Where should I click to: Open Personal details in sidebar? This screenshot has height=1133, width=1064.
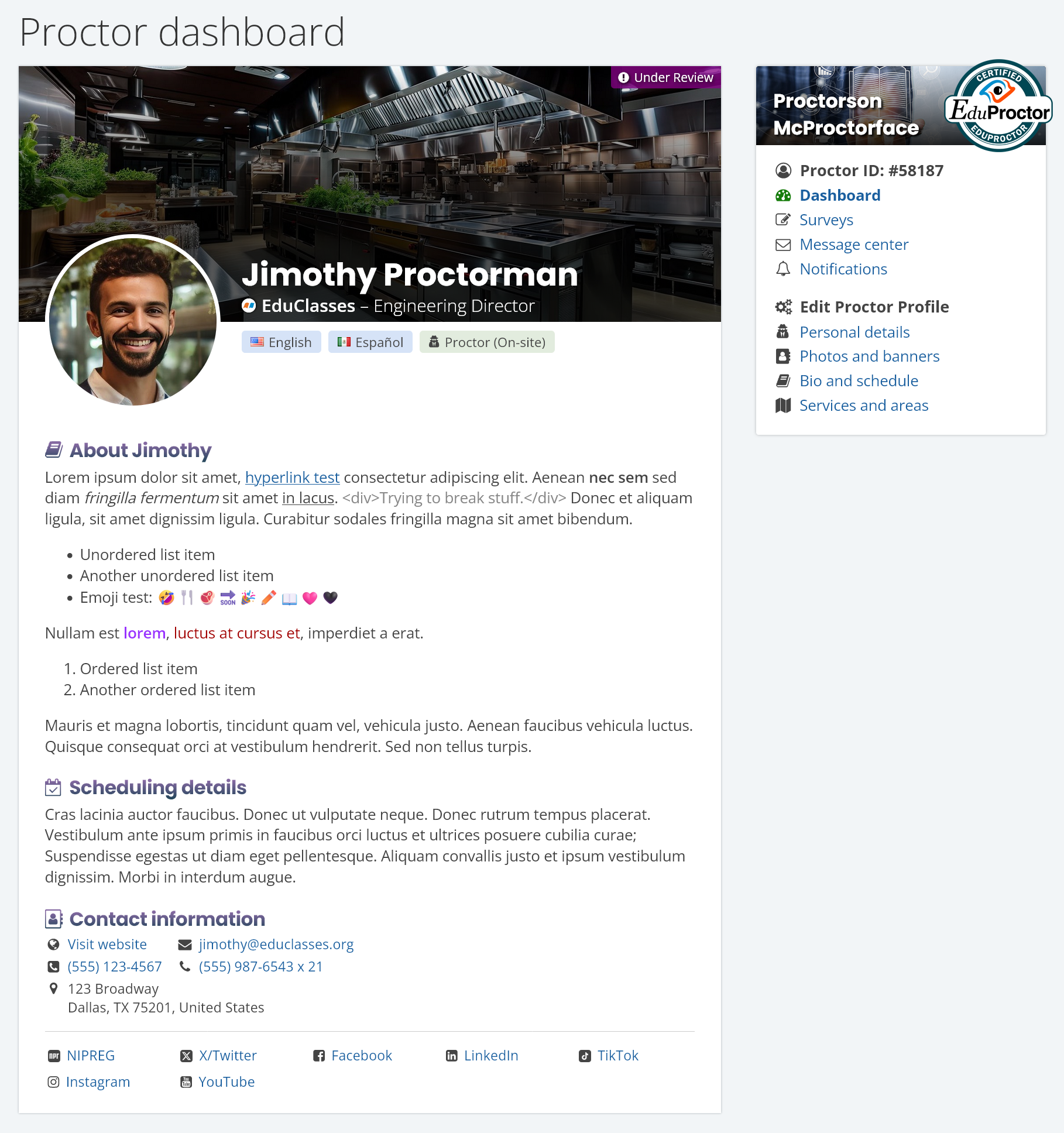(x=854, y=332)
